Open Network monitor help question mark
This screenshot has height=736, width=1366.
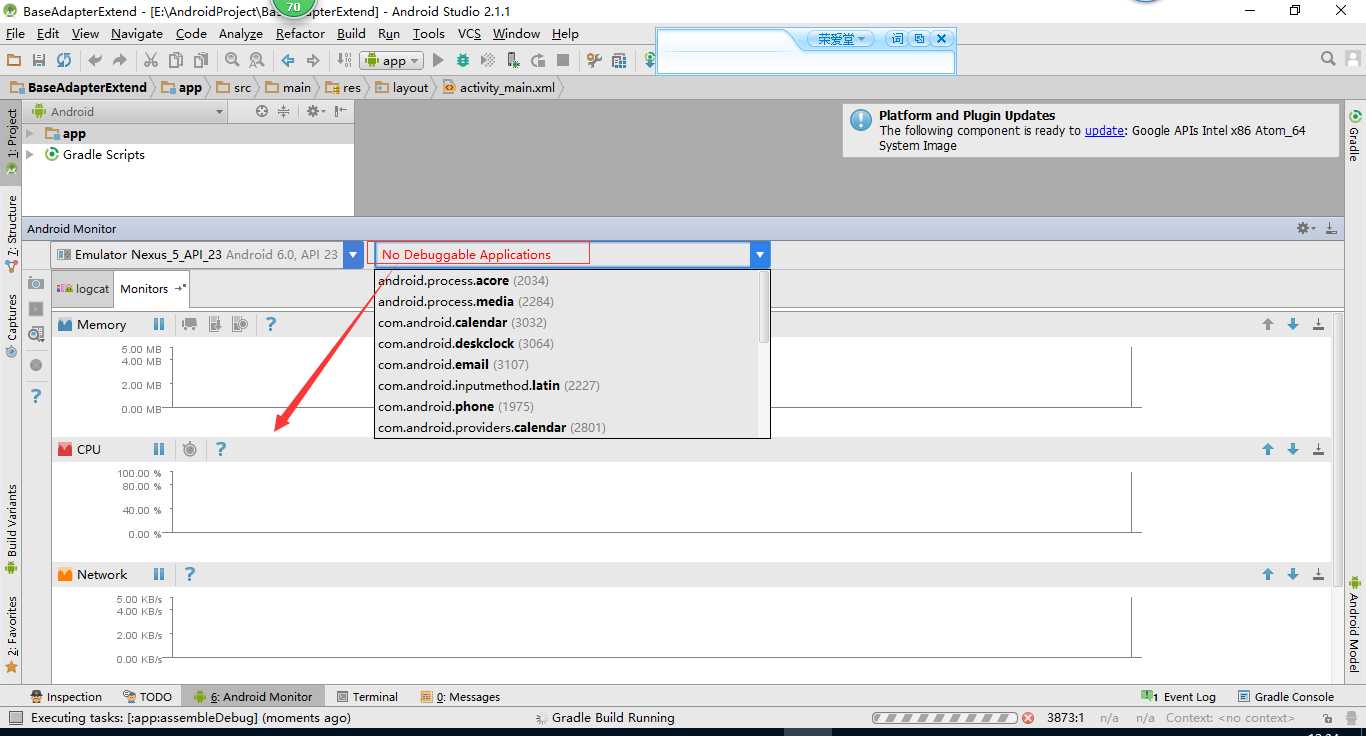[x=190, y=574]
